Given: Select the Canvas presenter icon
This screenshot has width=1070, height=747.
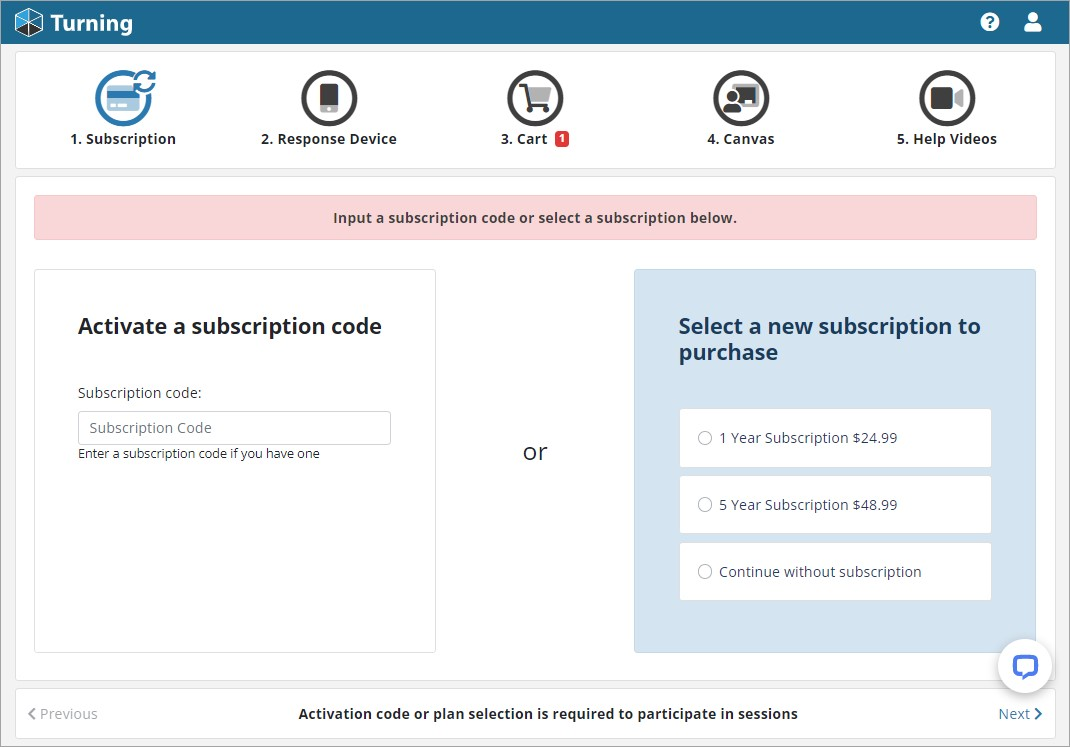Looking at the screenshot, I should 741,98.
